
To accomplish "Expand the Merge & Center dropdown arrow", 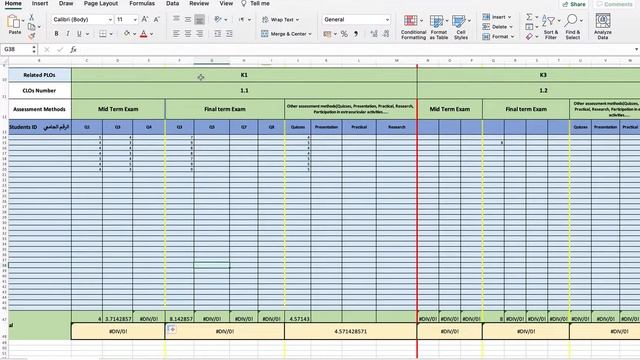I will pyautogui.click(x=310, y=34).
